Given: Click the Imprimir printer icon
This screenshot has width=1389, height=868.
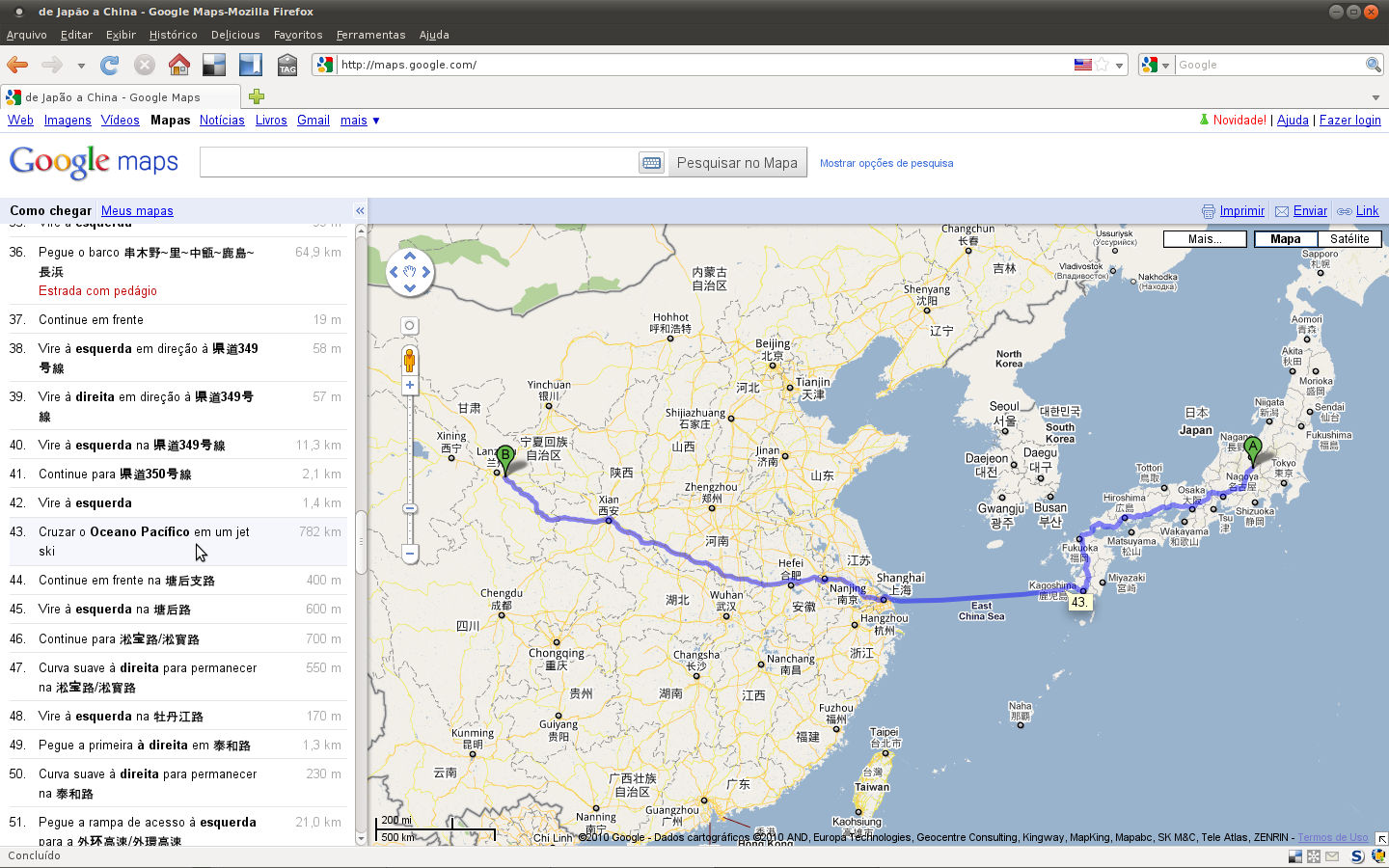Looking at the screenshot, I should click(x=1209, y=211).
